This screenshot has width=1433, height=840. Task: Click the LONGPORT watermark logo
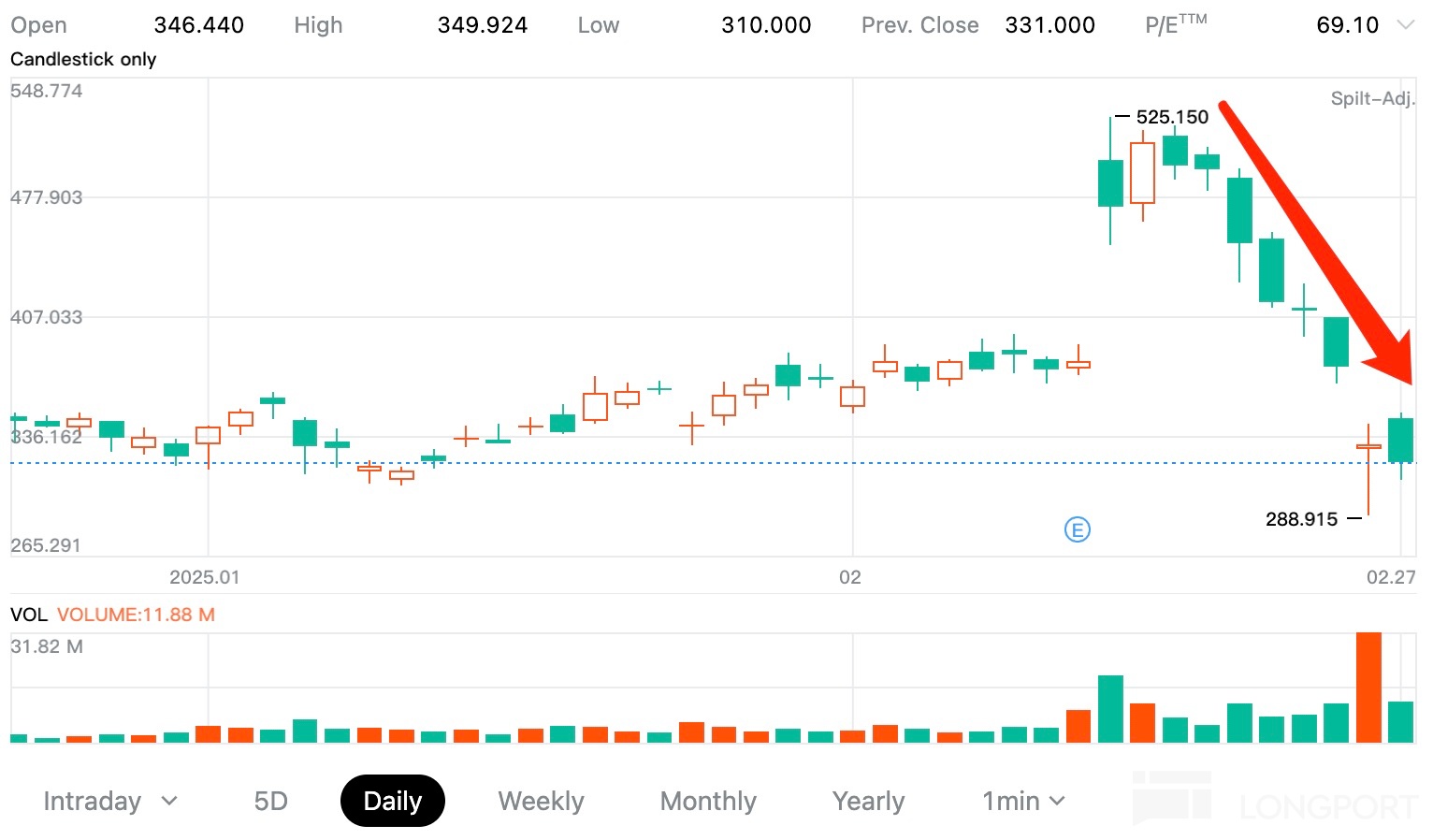click(1276, 802)
